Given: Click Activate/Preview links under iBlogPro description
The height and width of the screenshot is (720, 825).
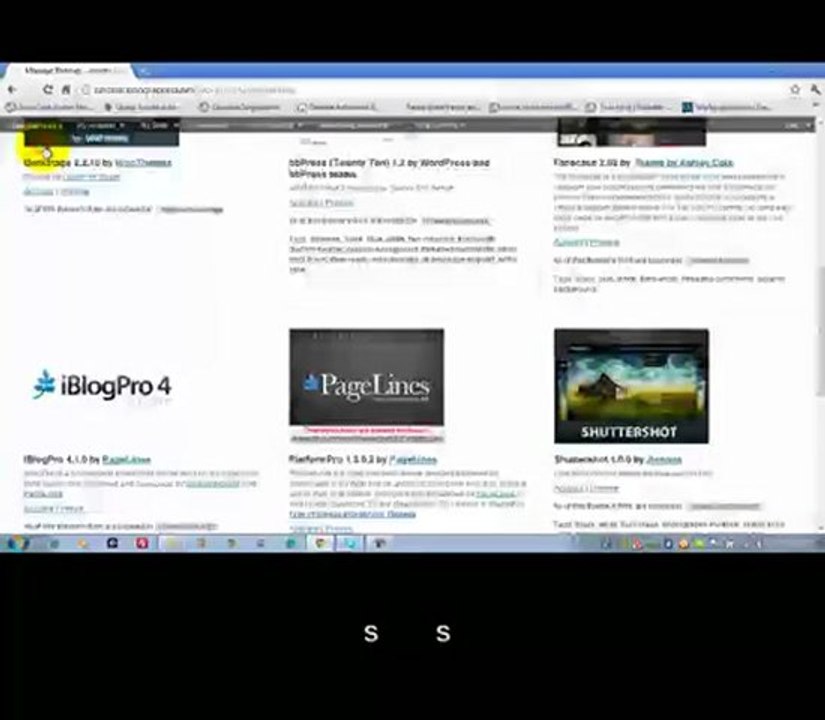Looking at the screenshot, I should (54, 509).
